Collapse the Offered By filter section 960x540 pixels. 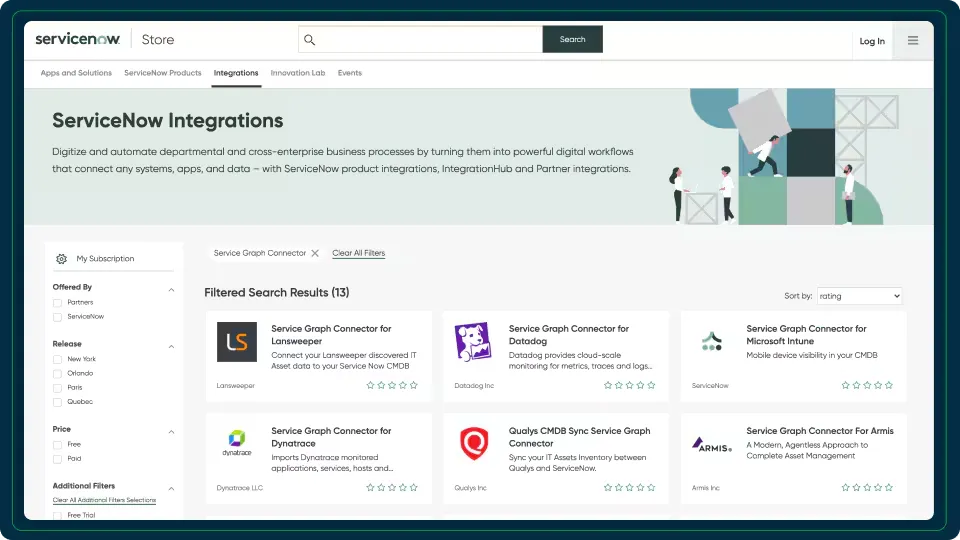[x=171, y=290]
